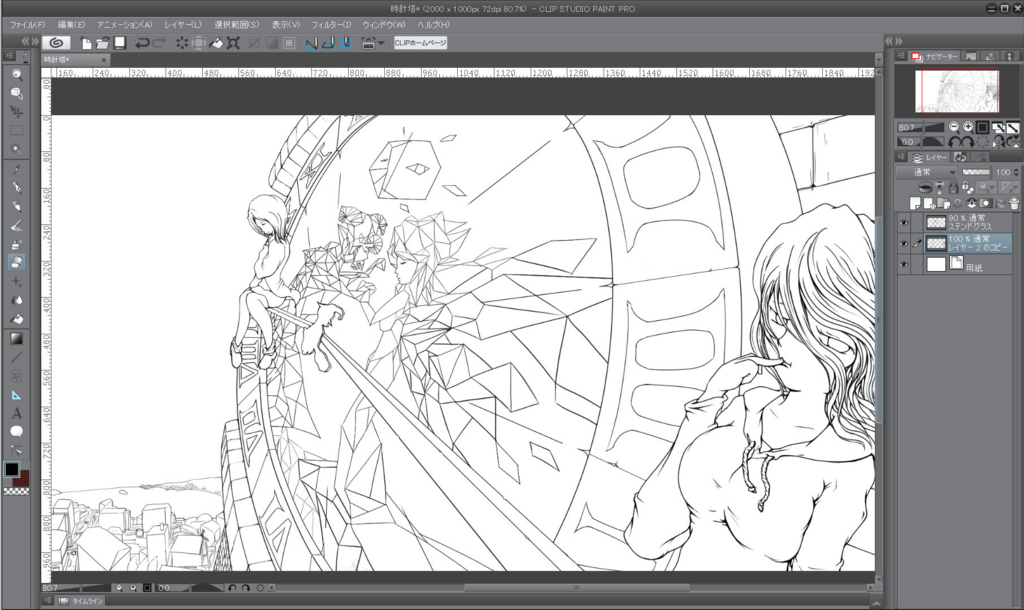Create a new raster layer
1024x610 pixels.
coord(915,204)
